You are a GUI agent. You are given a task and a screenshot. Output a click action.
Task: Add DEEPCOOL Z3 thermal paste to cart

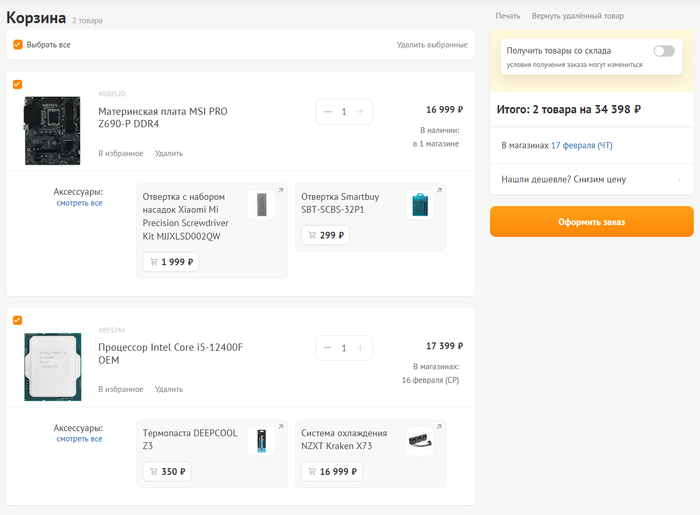coord(166,472)
